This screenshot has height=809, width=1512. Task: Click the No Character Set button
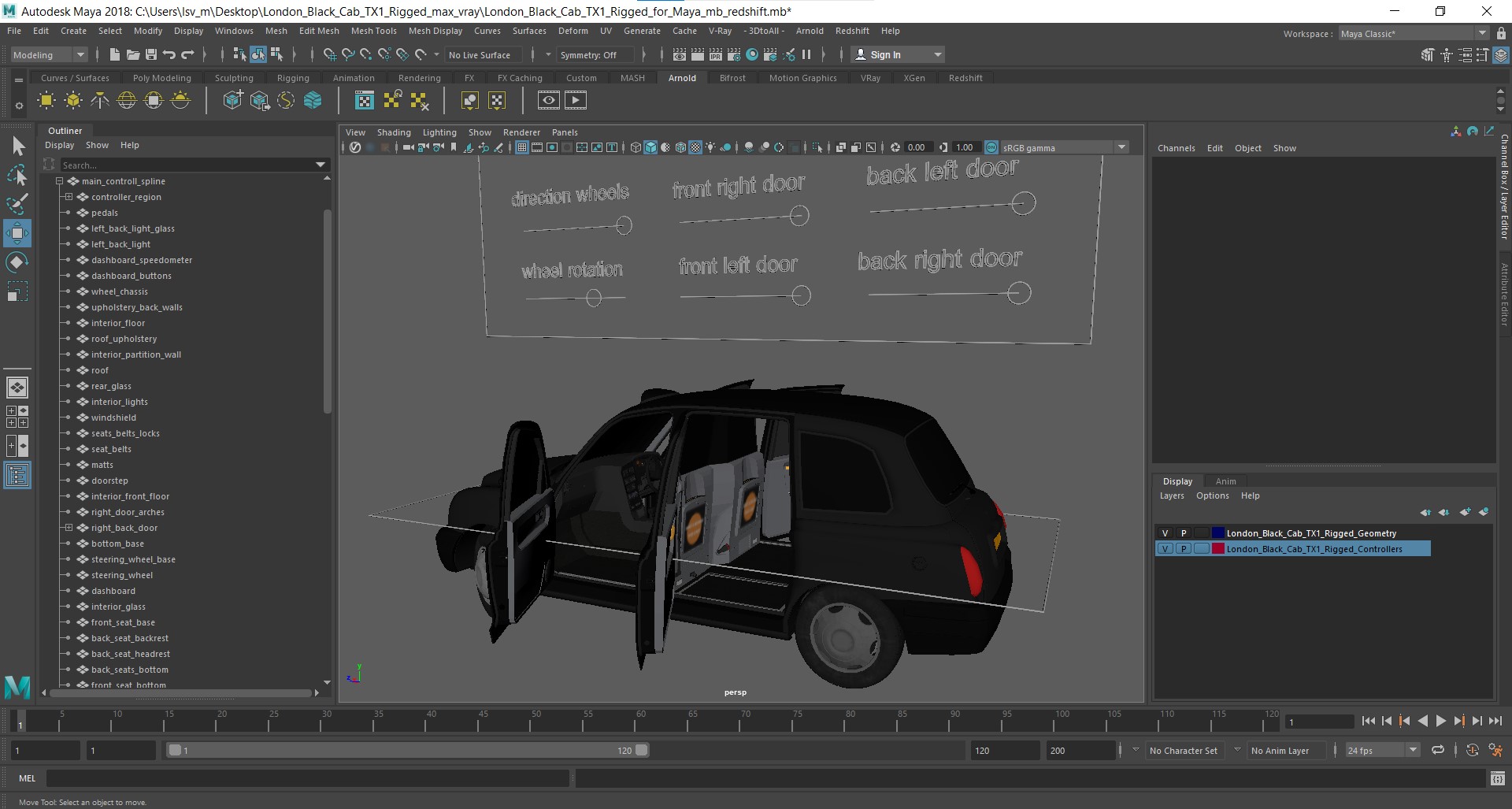coord(1183,751)
